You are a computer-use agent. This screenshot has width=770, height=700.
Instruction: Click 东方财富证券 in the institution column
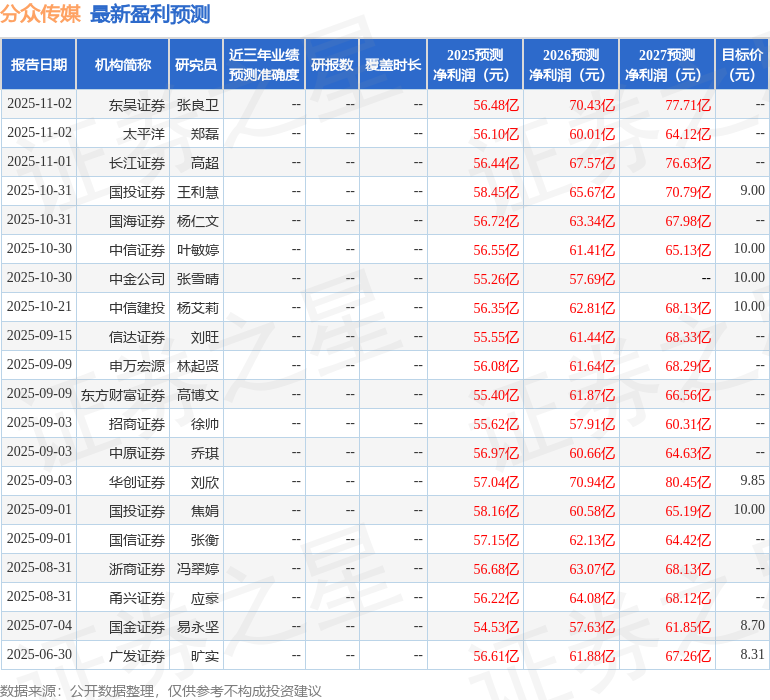(x=123, y=395)
